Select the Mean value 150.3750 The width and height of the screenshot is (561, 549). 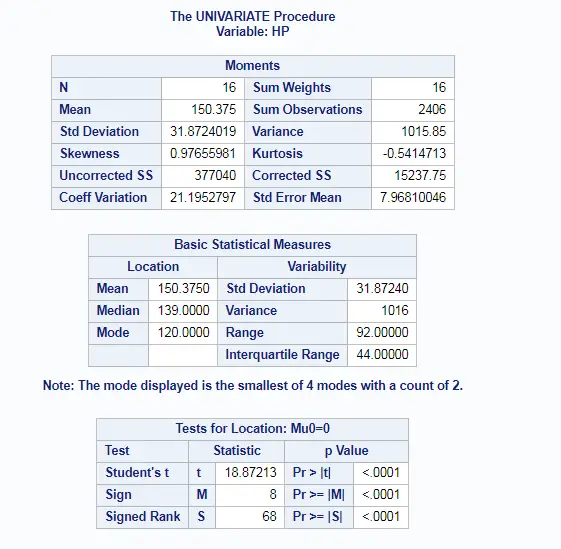point(184,288)
